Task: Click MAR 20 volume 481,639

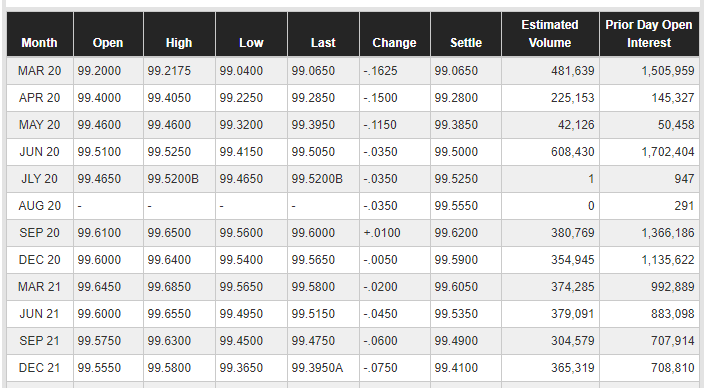Action: [573, 71]
